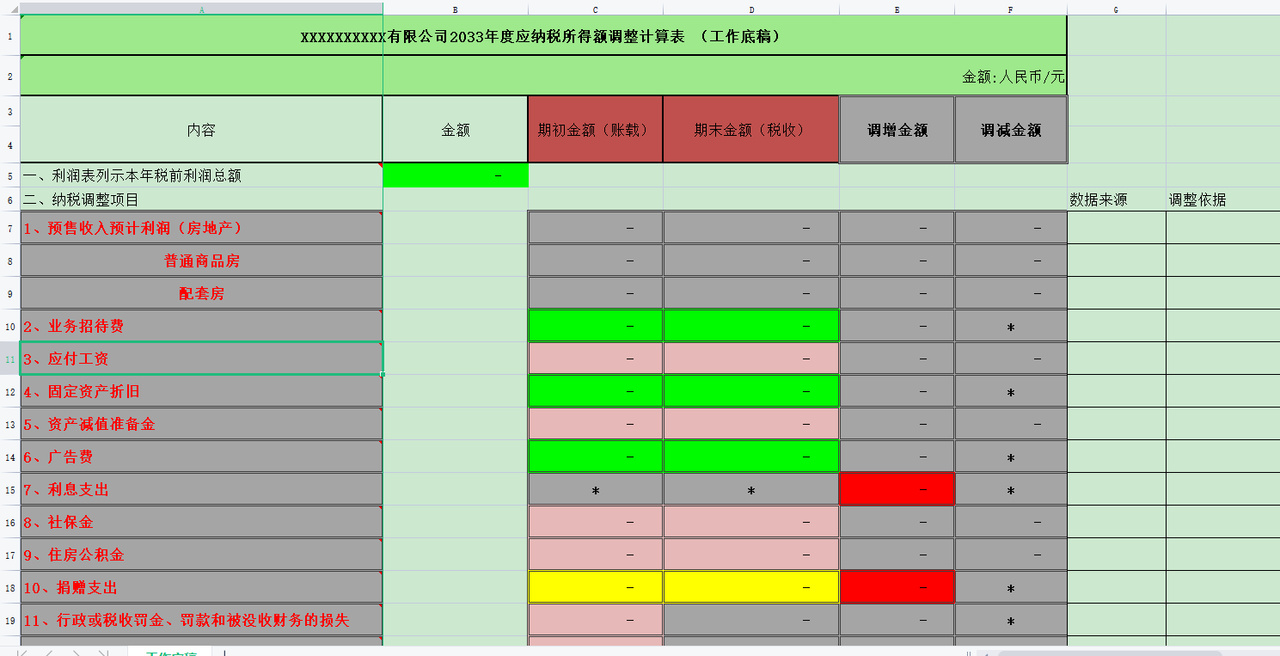Screen dimensions: 1280x656
Task: Click the green cell next to 利润表列示本年税前利润总额
Action: pos(456,175)
